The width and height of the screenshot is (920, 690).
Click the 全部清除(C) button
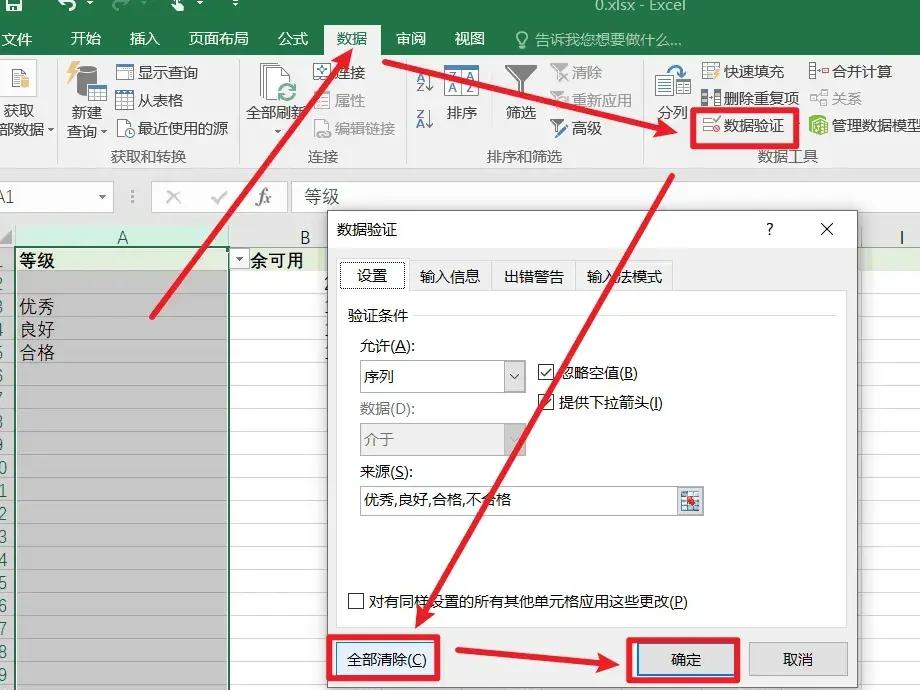[x=386, y=659]
